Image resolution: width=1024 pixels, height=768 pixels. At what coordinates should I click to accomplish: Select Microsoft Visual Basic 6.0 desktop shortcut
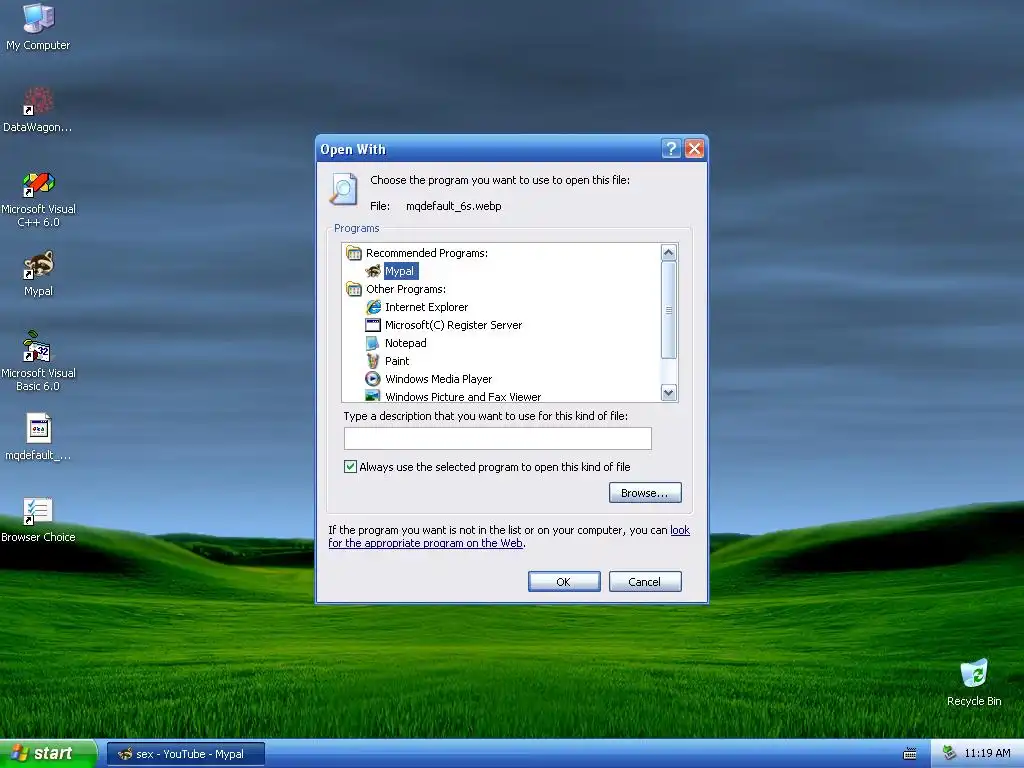coord(38,361)
